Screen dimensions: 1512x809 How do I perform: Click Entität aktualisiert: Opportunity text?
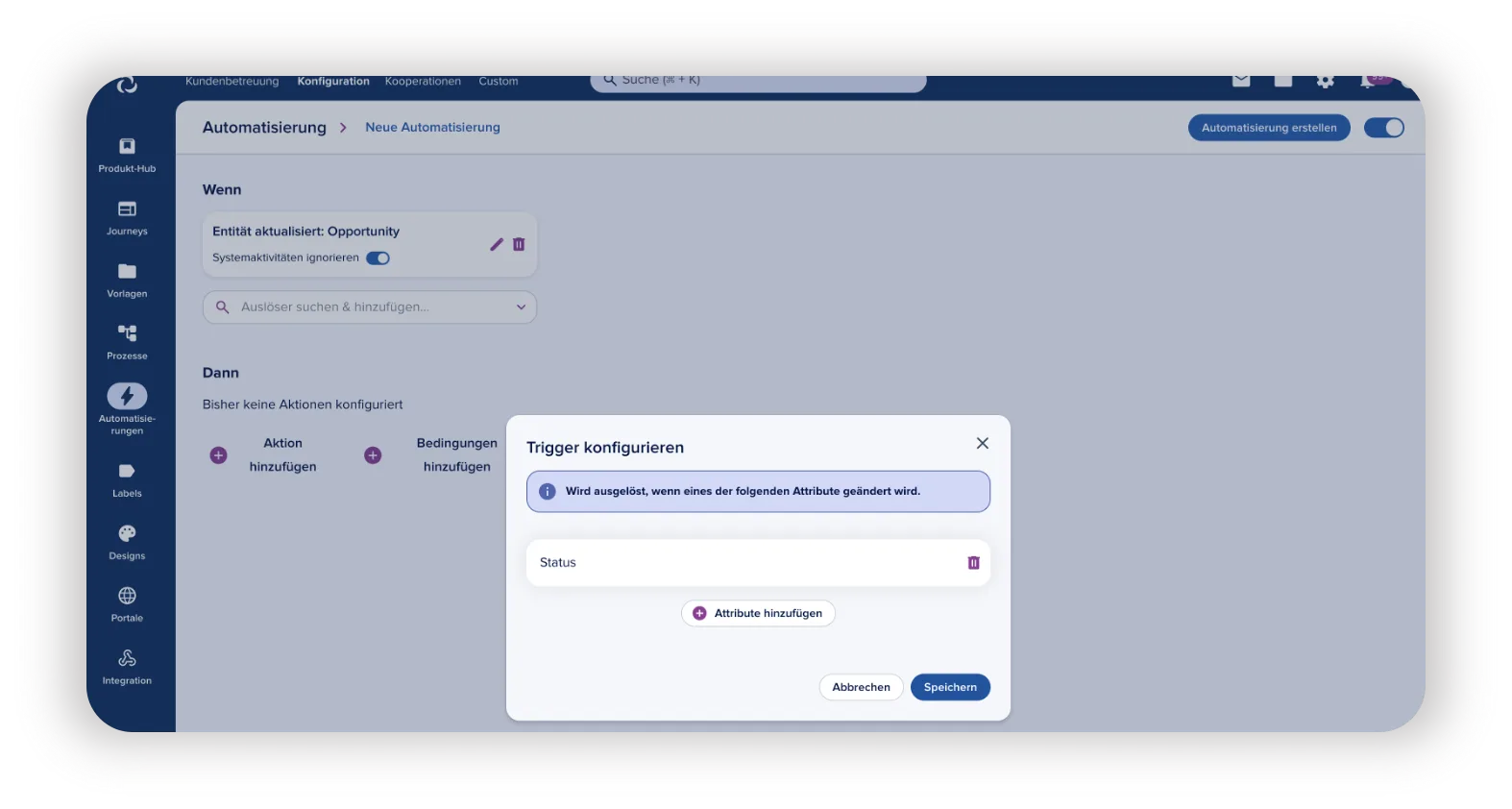click(x=305, y=232)
